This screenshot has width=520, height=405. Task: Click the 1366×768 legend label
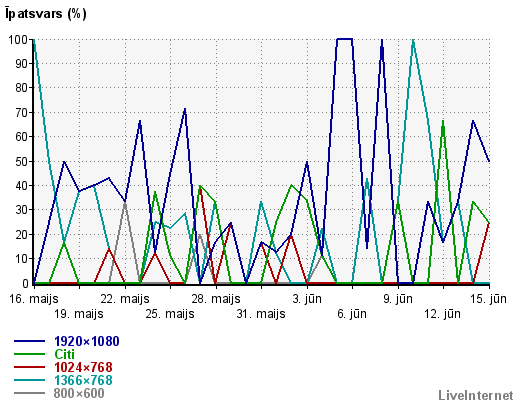tap(83, 380)
